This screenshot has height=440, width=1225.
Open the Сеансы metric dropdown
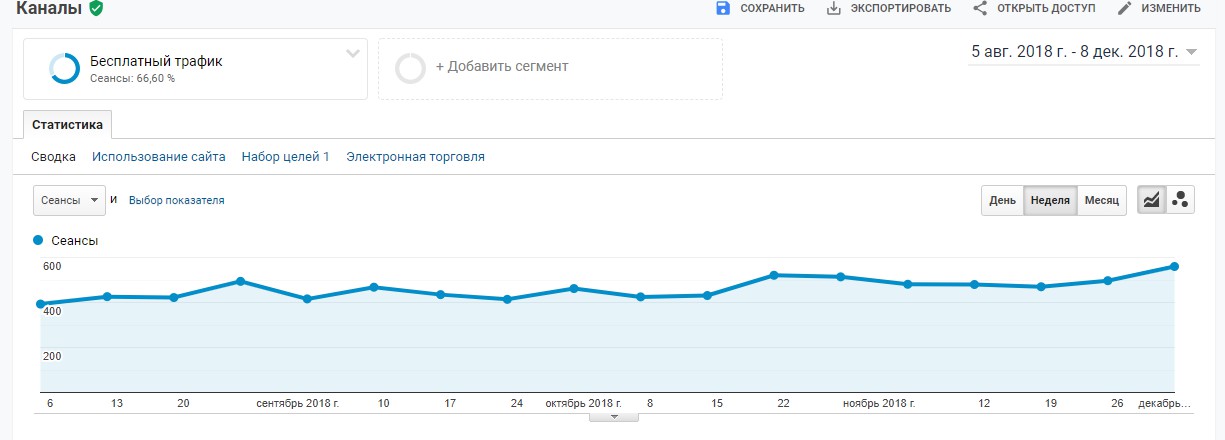pyautogui.click(x=69, y=200)
